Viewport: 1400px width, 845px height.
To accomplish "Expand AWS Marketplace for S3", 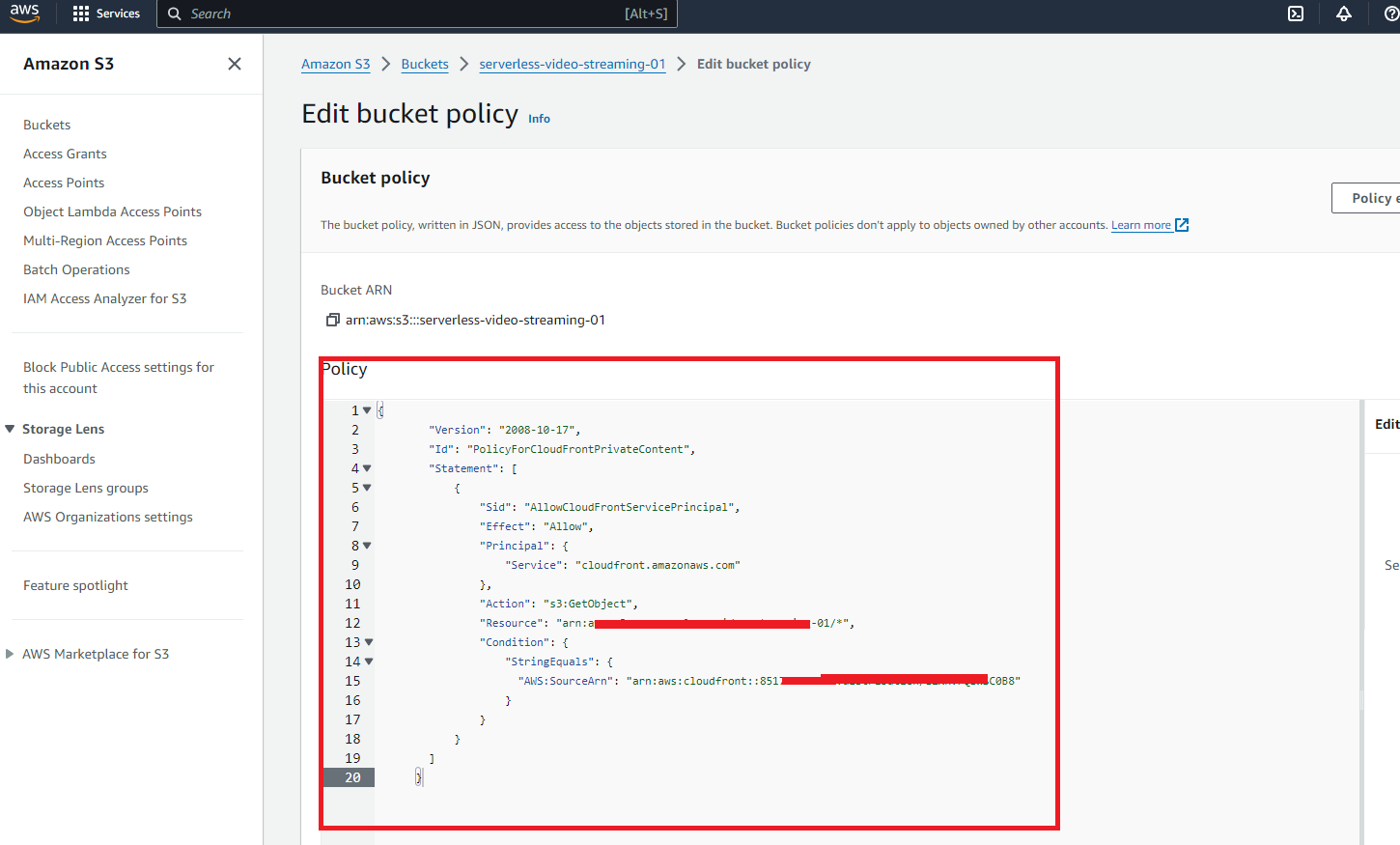I will pos(11,654).
